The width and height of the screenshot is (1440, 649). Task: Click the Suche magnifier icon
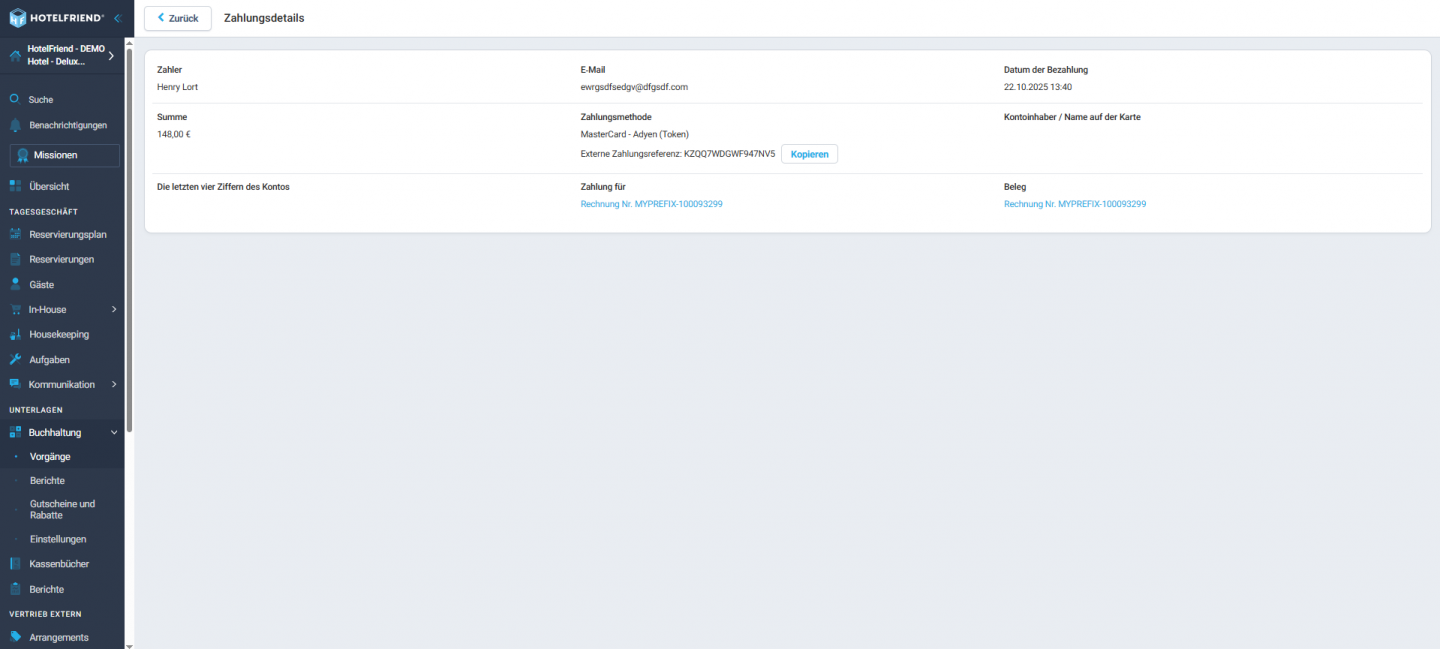[15, 100]
